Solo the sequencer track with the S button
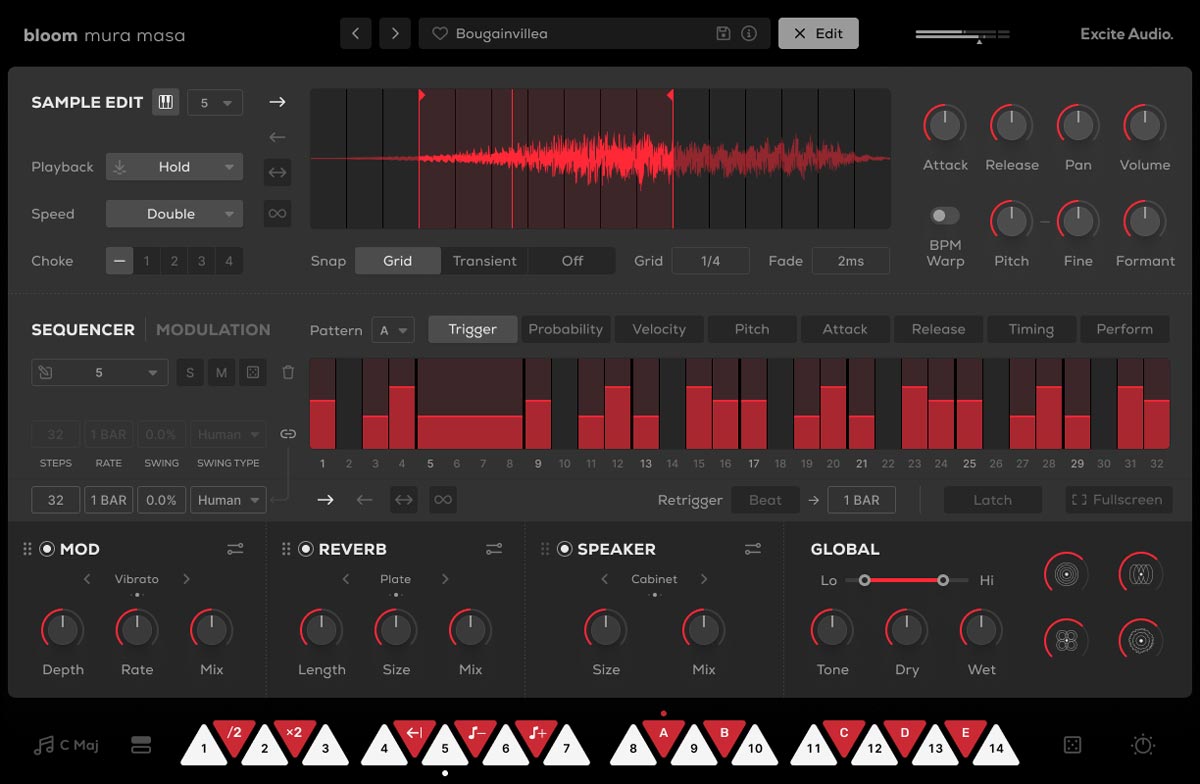 click(189, 371)
